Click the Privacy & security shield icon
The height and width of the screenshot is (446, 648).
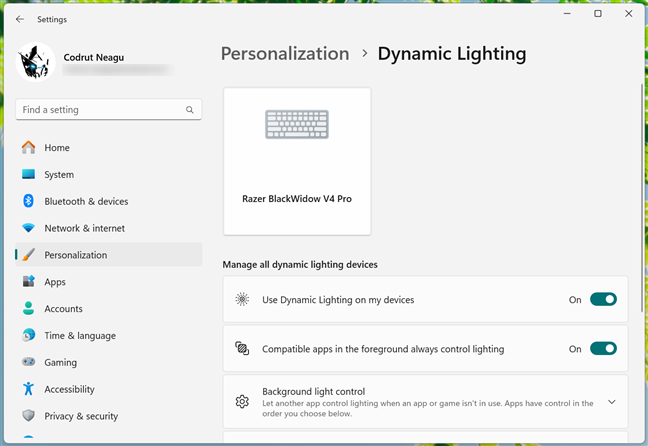pyautogui.click(x=29, y=416)
